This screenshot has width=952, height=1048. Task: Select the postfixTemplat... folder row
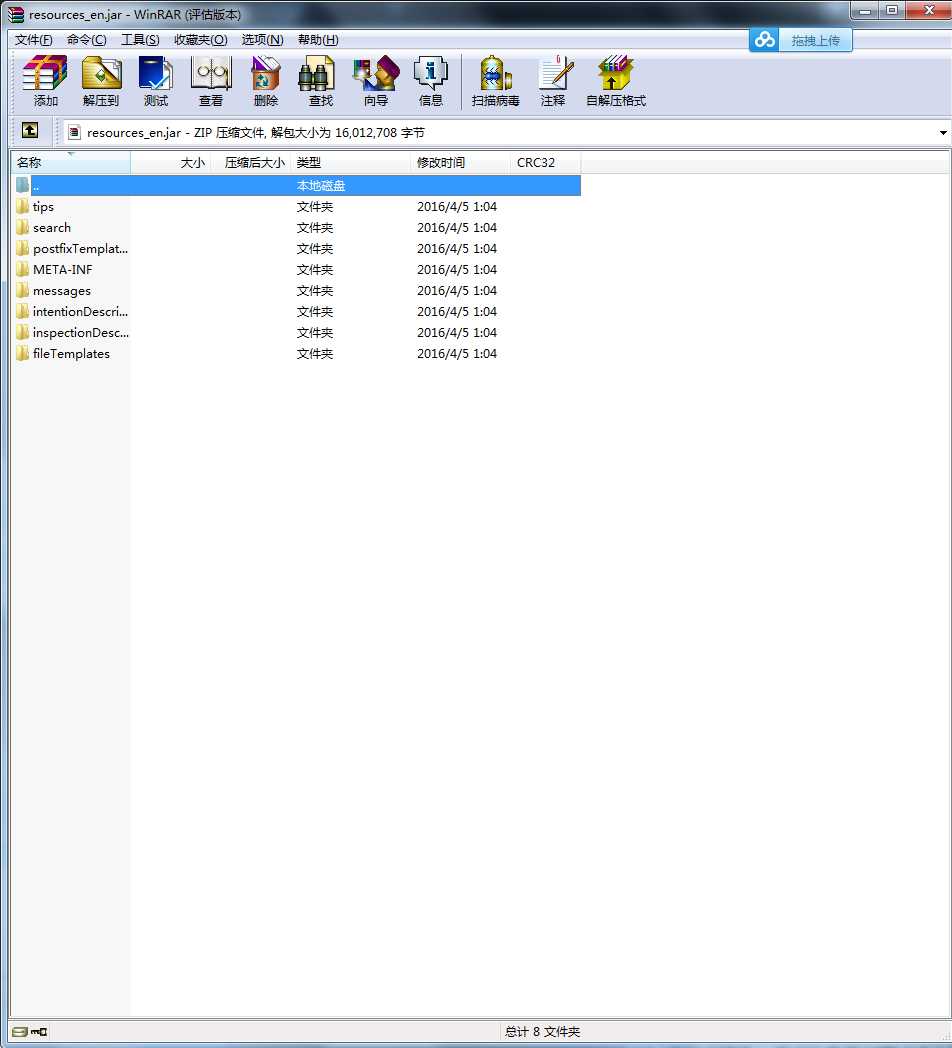click(x=296, y=249)
